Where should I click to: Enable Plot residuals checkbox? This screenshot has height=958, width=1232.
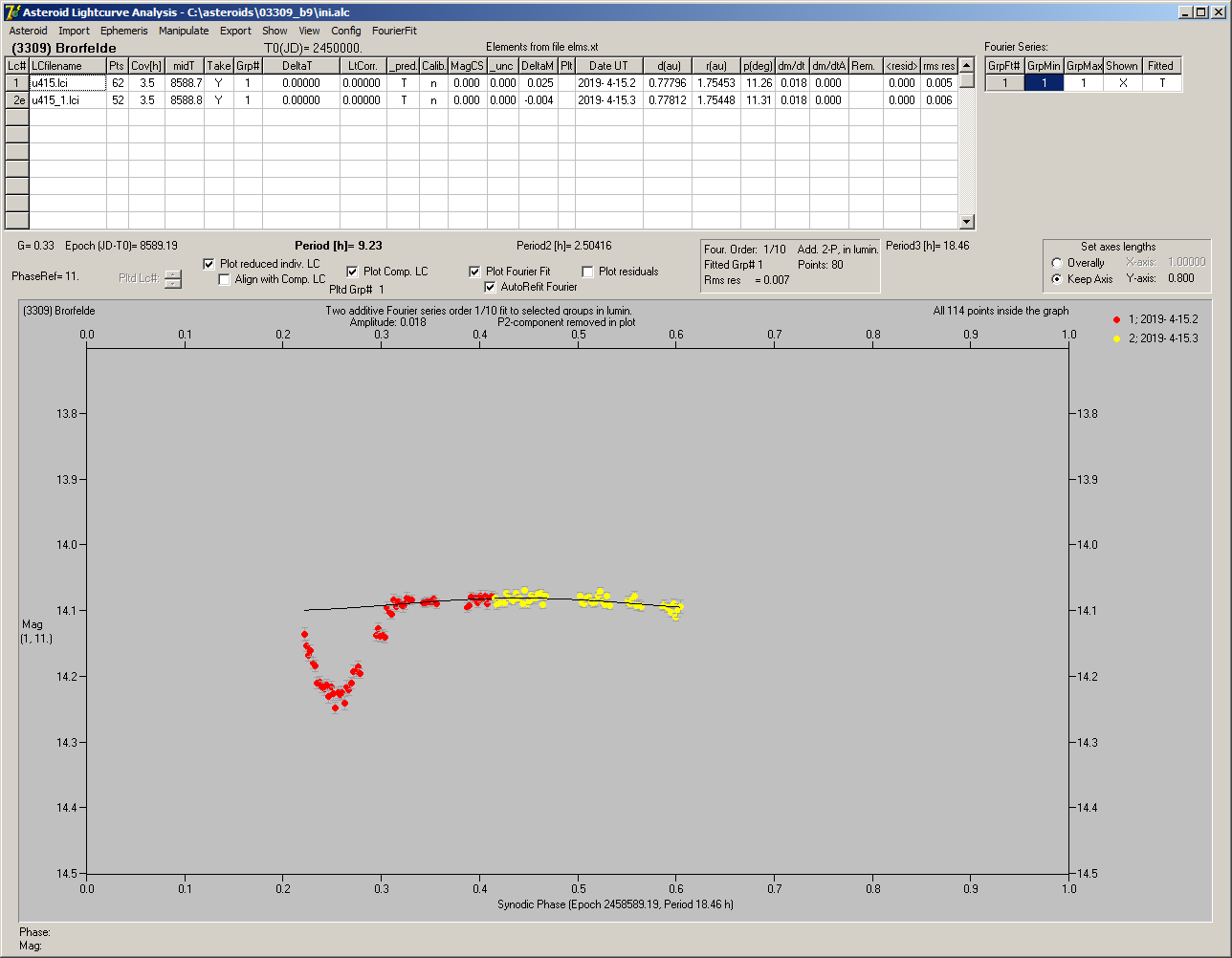[x=588, y=272]
